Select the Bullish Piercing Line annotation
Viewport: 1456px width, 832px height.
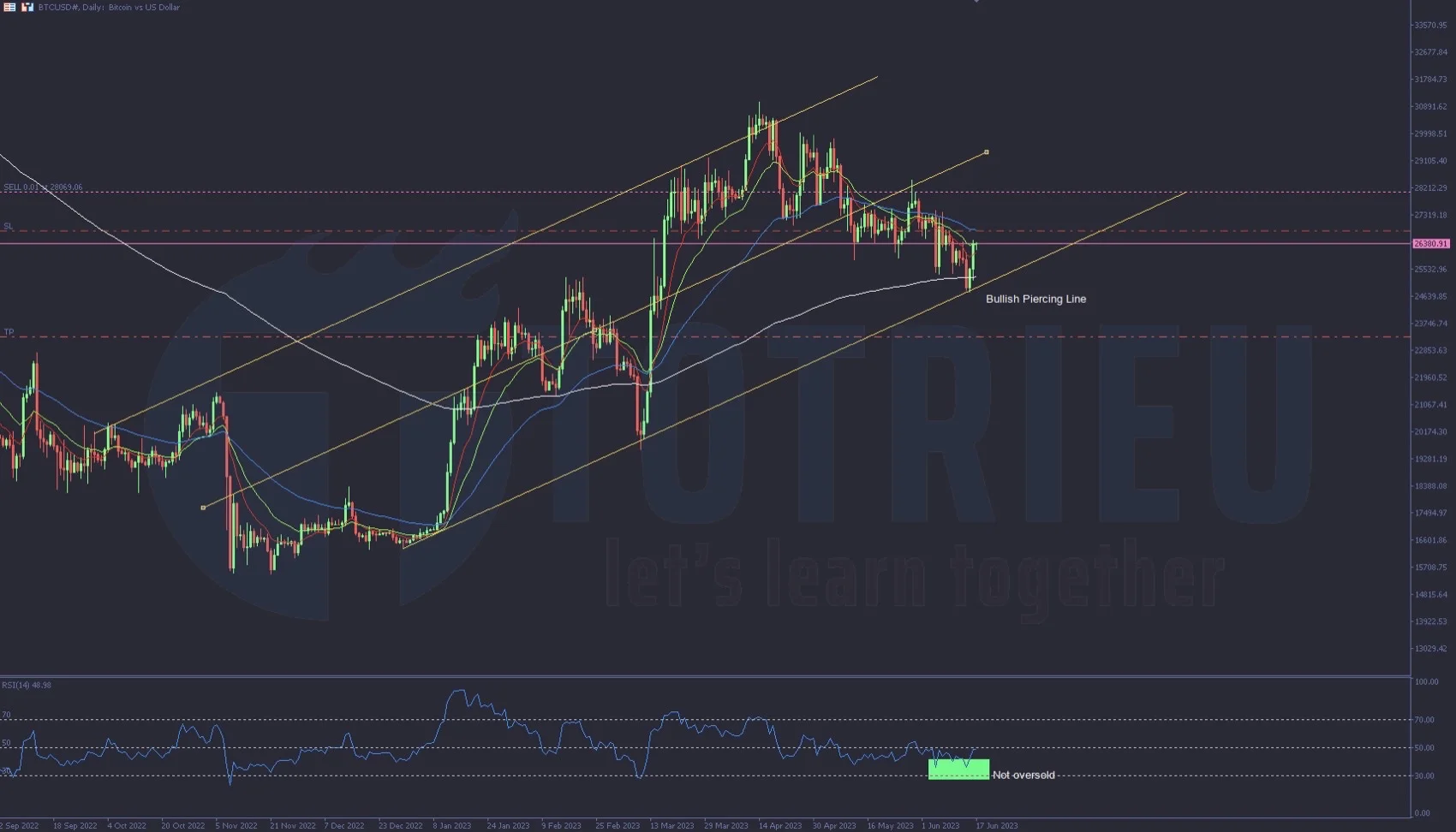1035,299
